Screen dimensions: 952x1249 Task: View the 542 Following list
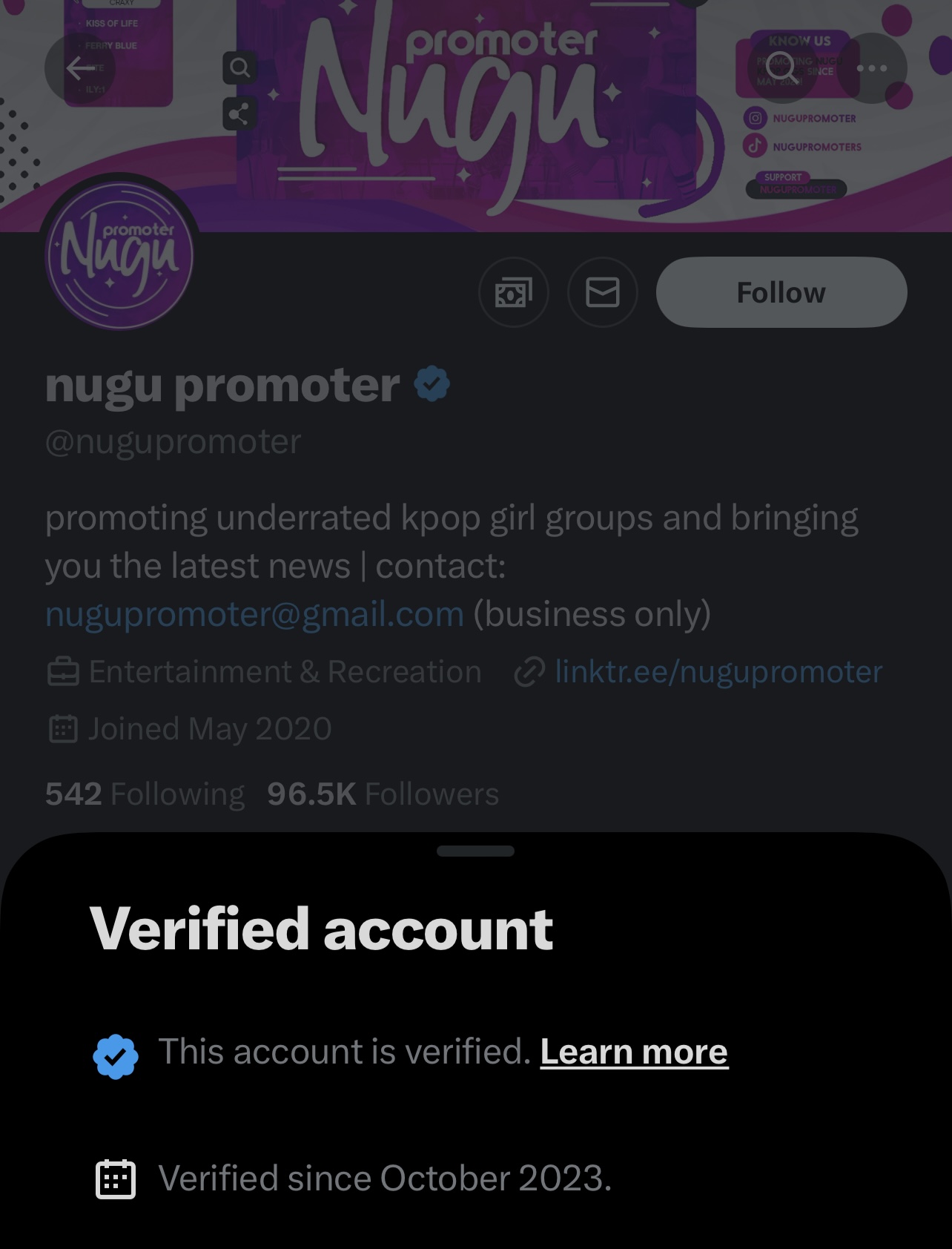[x=145, y=794]
